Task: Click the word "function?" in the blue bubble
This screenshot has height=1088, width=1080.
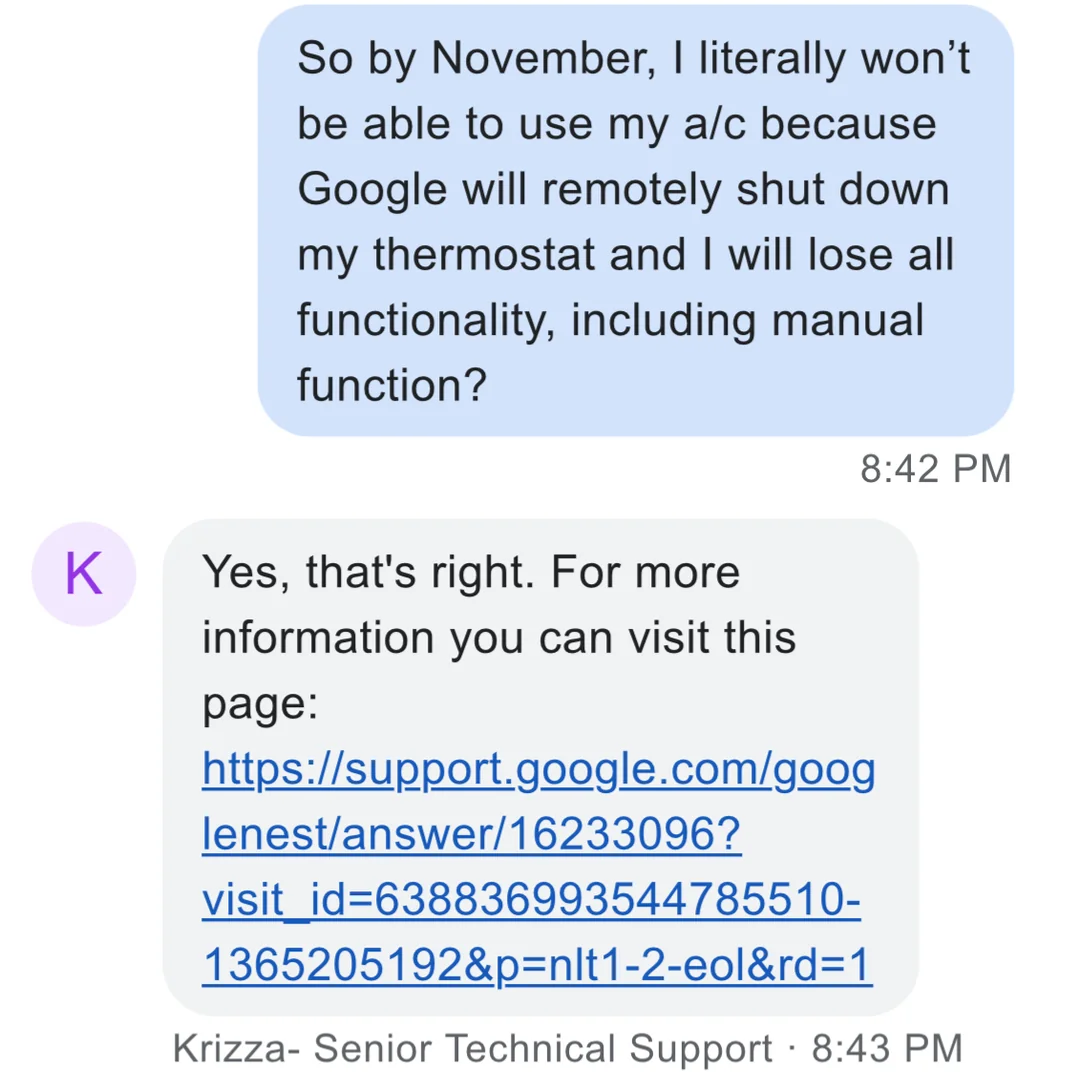Action: click(x=391, y=385)
